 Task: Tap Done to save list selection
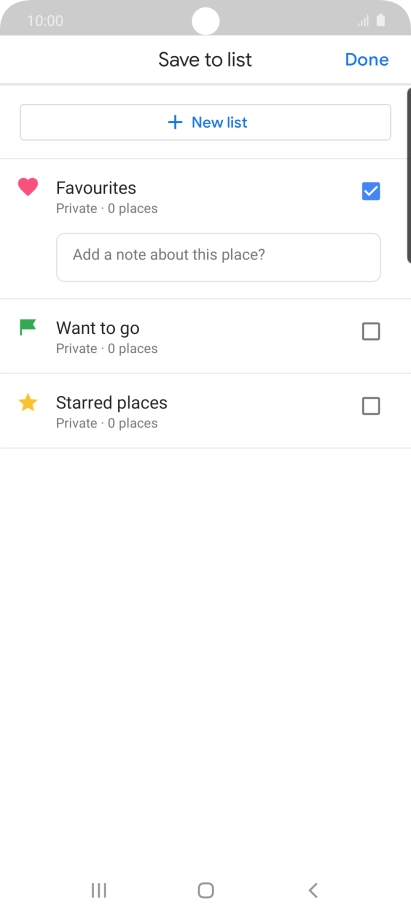pos(367,59)
